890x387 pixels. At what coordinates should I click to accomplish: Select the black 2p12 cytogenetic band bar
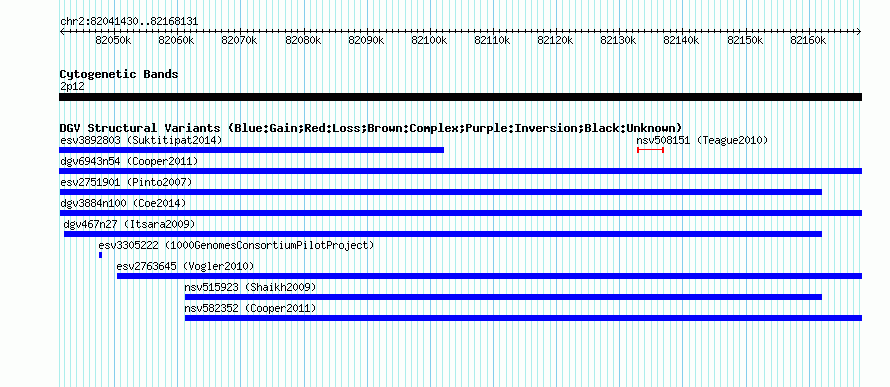pos(460,97)
